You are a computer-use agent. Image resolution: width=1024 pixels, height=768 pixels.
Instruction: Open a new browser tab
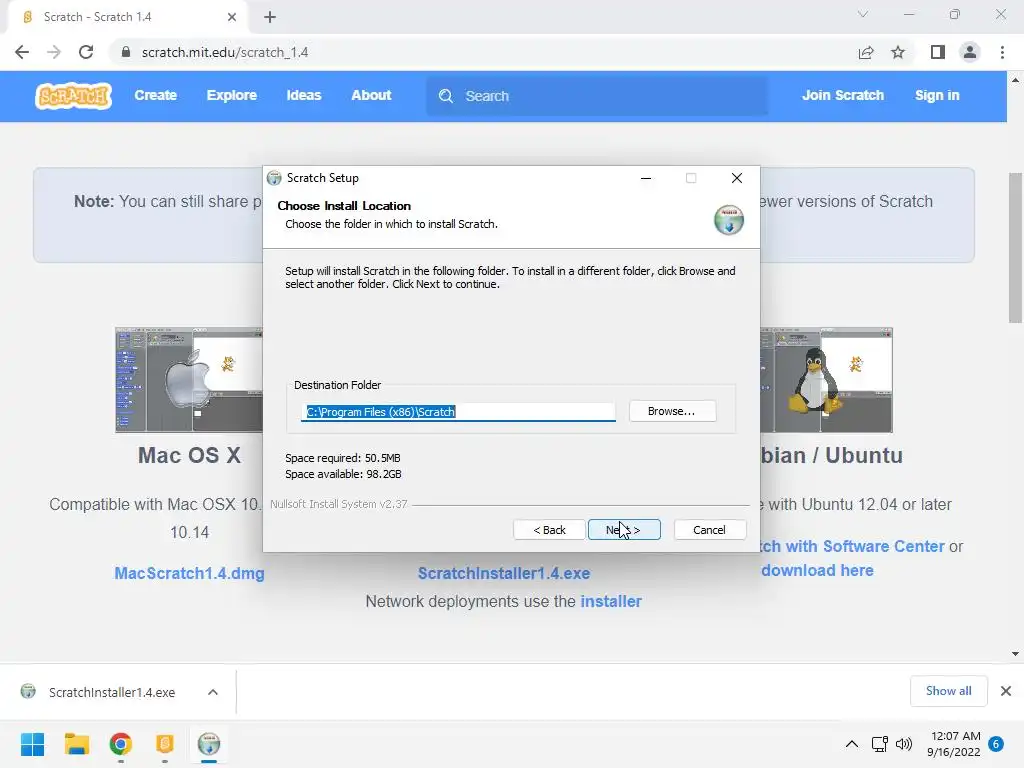pyautogui.click(x=270, y=17)
